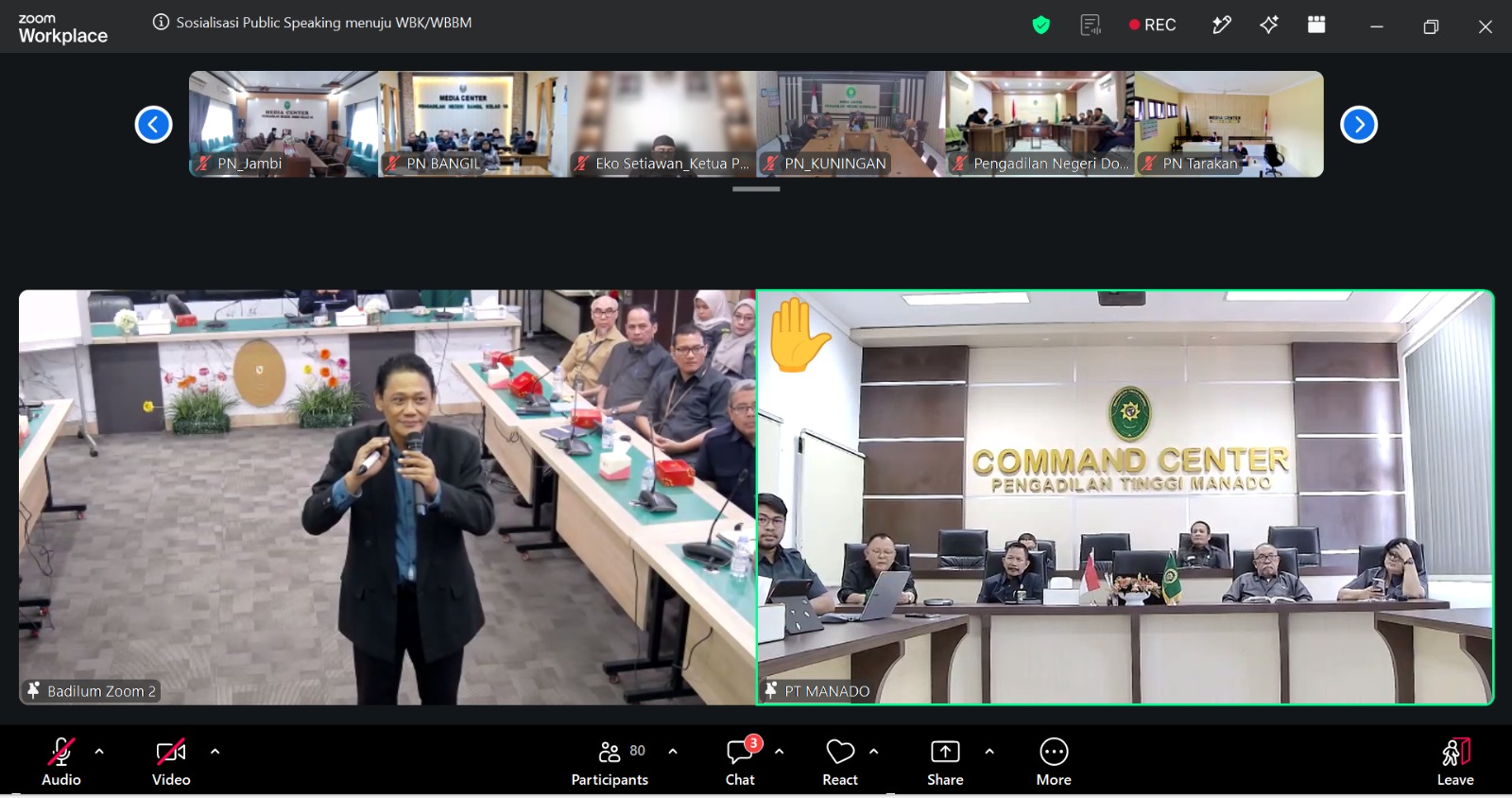The width and height of the screenshot is (1512, 798).
Task: Click the REC recording indicator
Action: tap(1152, 26)
